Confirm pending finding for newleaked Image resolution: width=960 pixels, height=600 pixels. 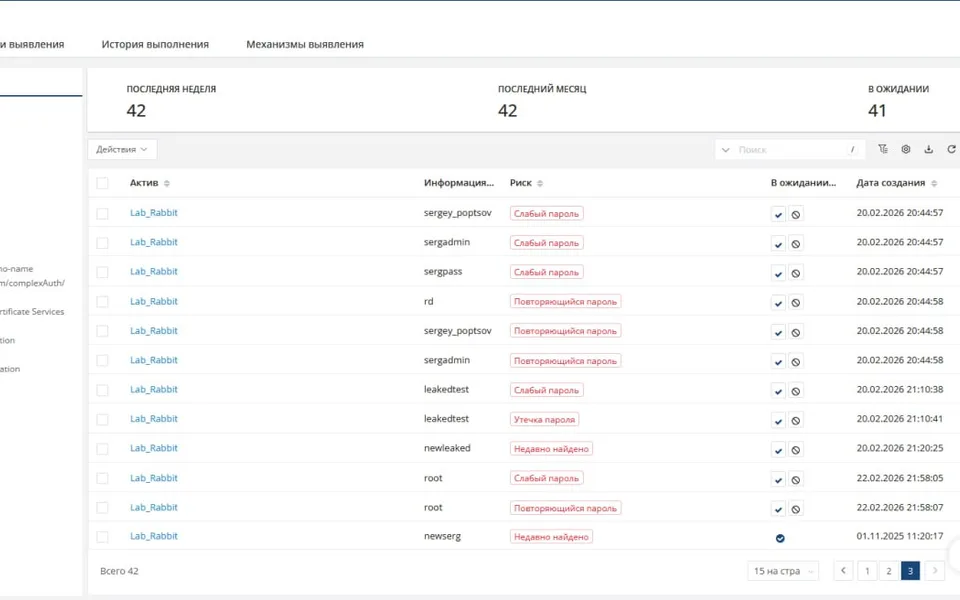[x=778, y=450]
